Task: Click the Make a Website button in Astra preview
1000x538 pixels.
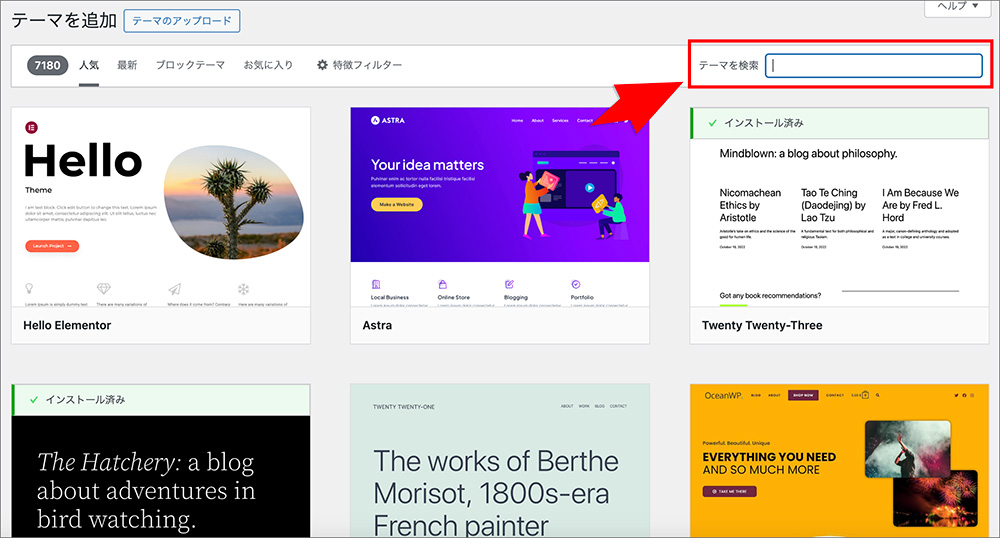Action: point(397,205)
